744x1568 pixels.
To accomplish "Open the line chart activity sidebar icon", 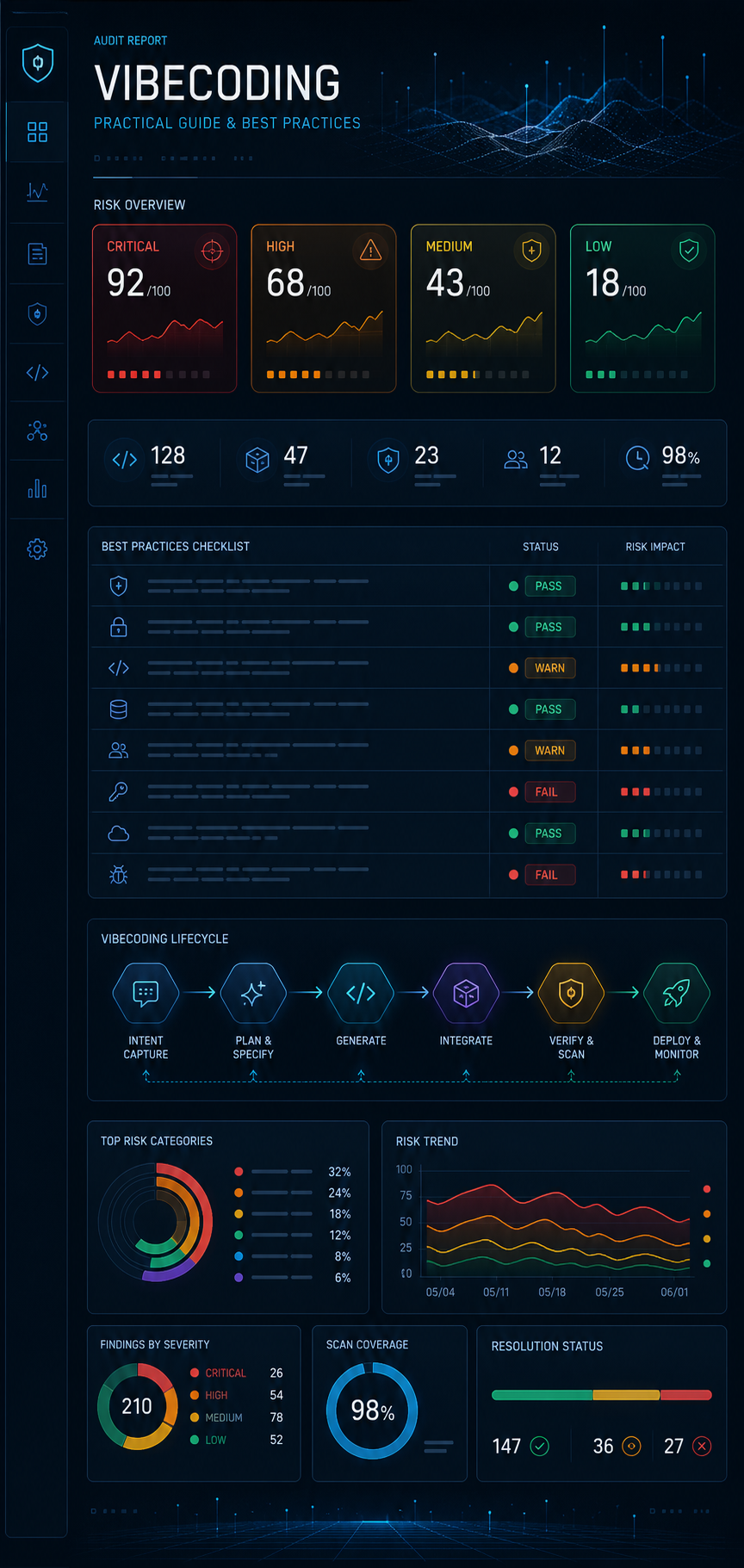I will 37,191.
